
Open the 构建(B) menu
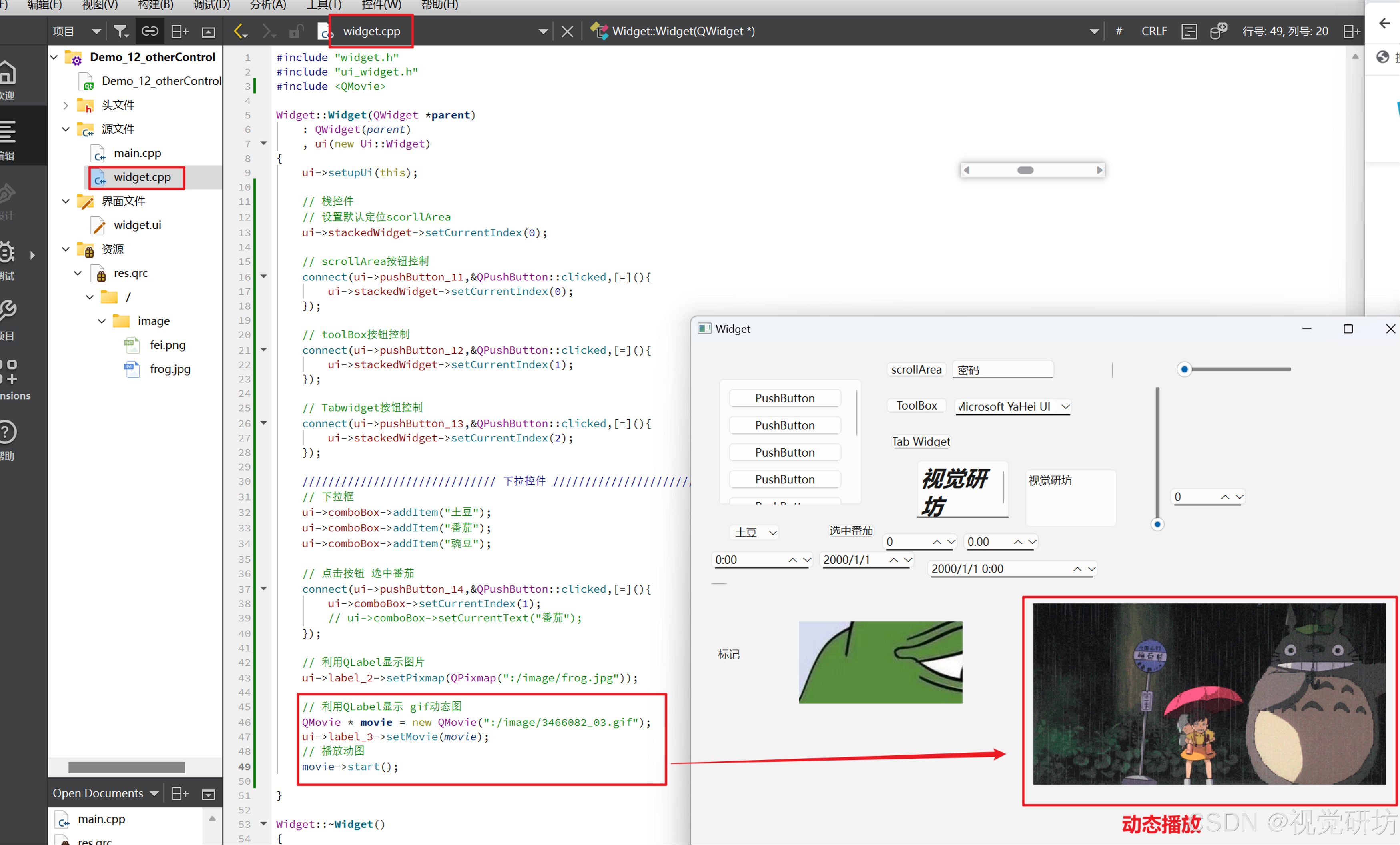click(156, 5)
